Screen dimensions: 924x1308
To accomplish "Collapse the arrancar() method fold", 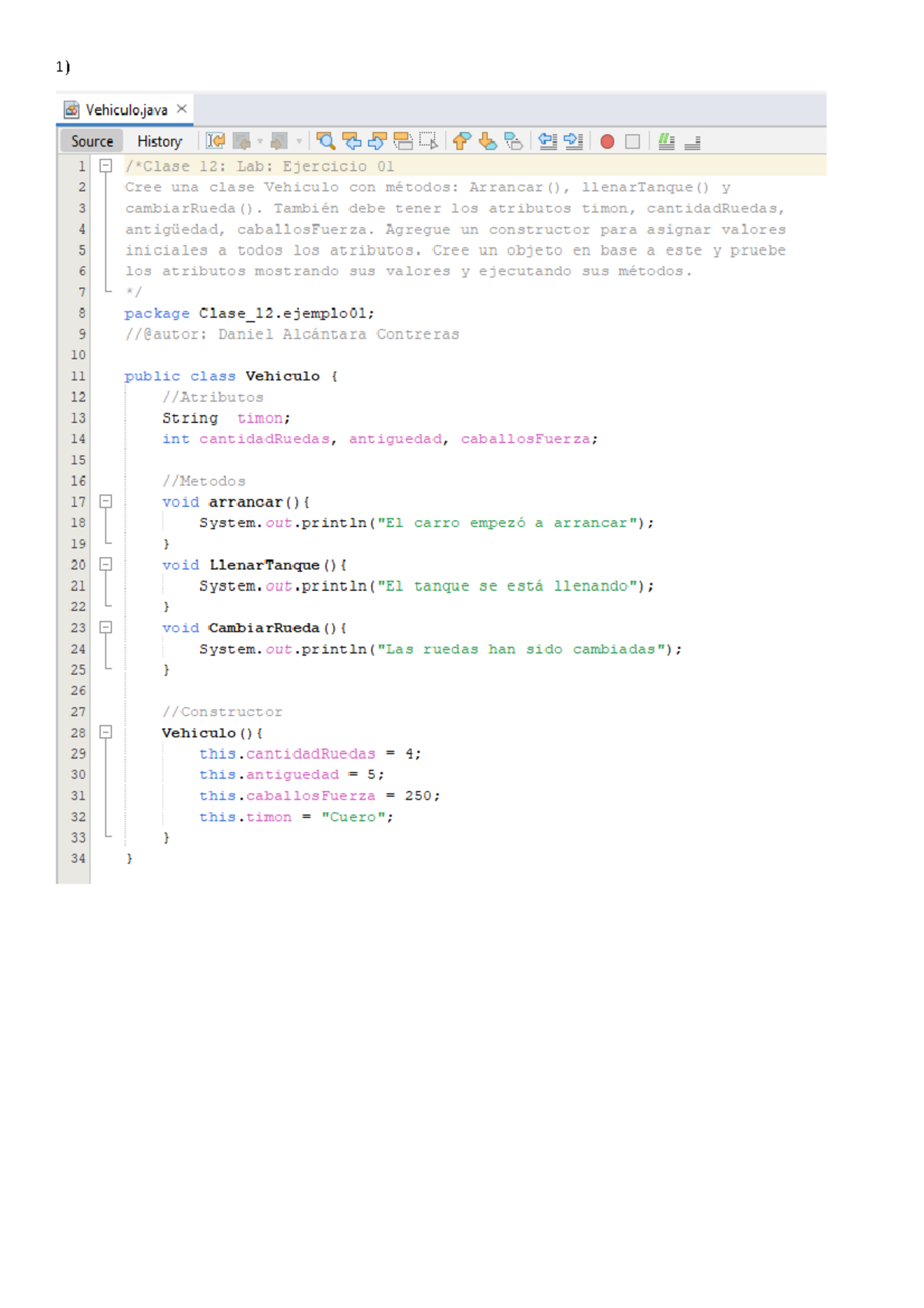I will click(x=106, y=501).
